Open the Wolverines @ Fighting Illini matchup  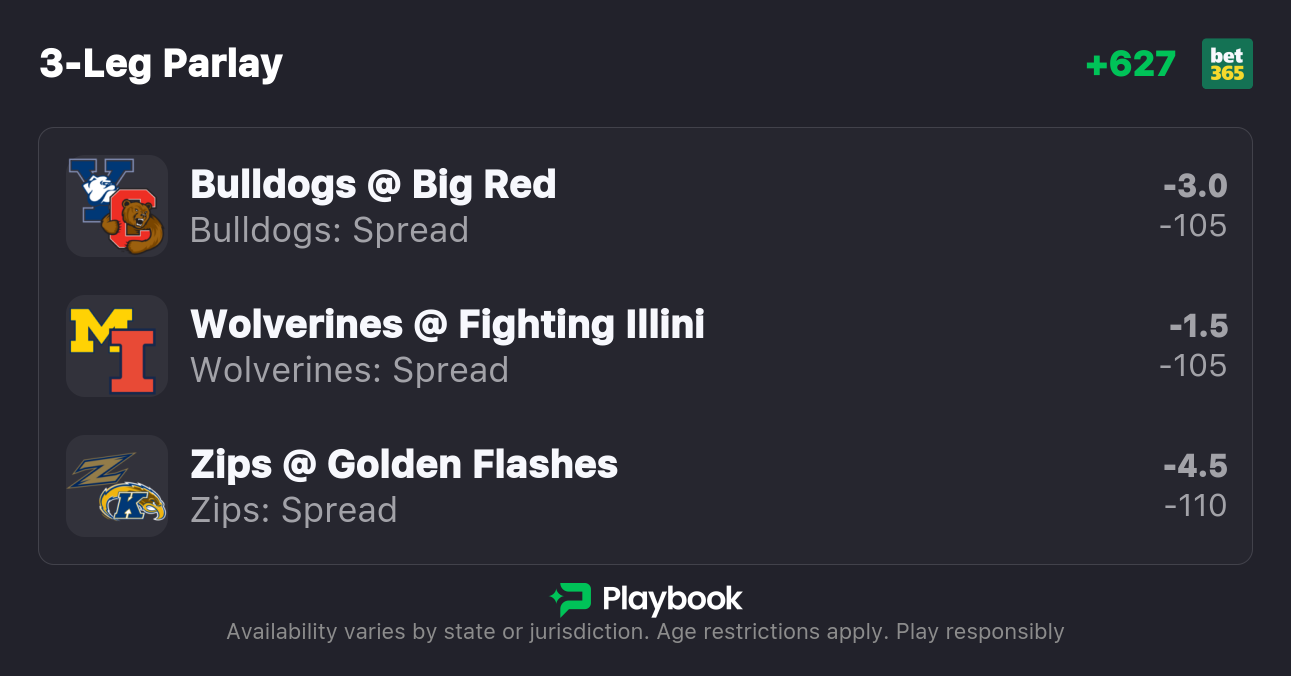tap(447, 325)
